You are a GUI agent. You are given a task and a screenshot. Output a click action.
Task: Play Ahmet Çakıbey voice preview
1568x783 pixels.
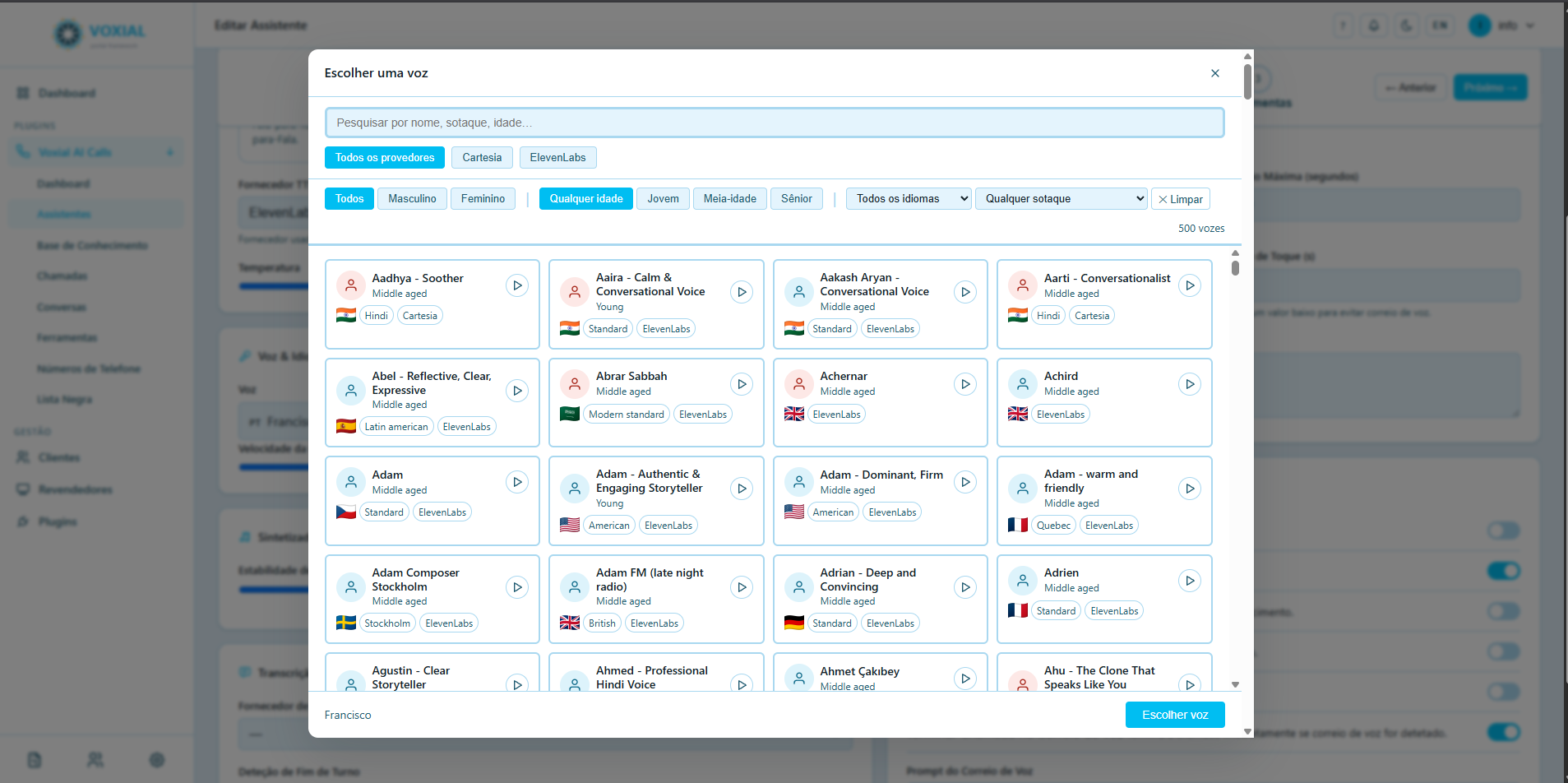965,679
